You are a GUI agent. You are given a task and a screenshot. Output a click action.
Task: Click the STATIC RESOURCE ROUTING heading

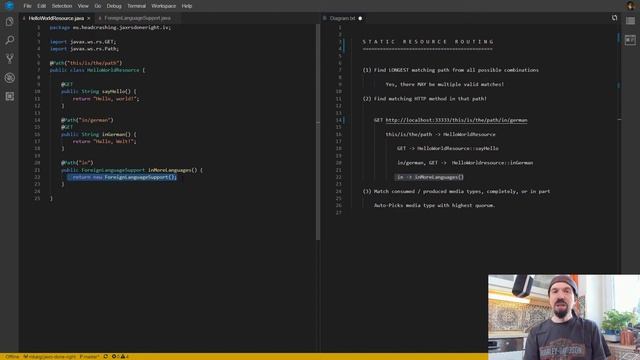coord(428,42)
